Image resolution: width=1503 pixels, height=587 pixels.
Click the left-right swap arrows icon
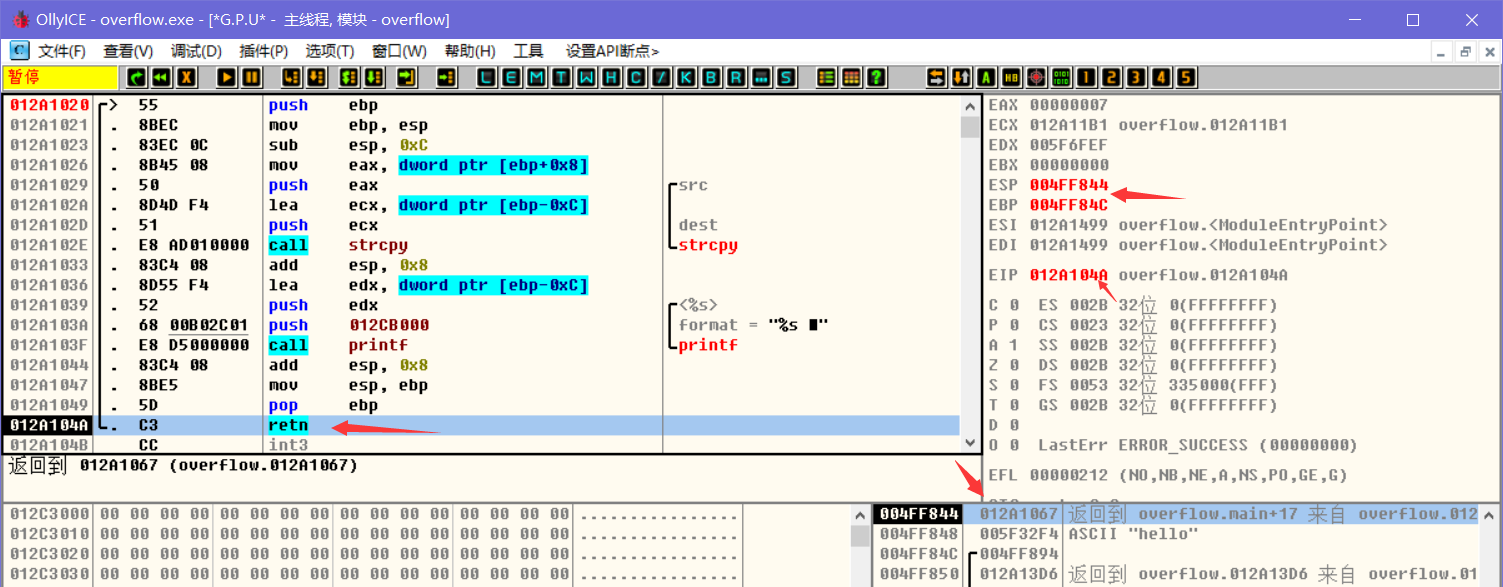(x=937, y=77)
